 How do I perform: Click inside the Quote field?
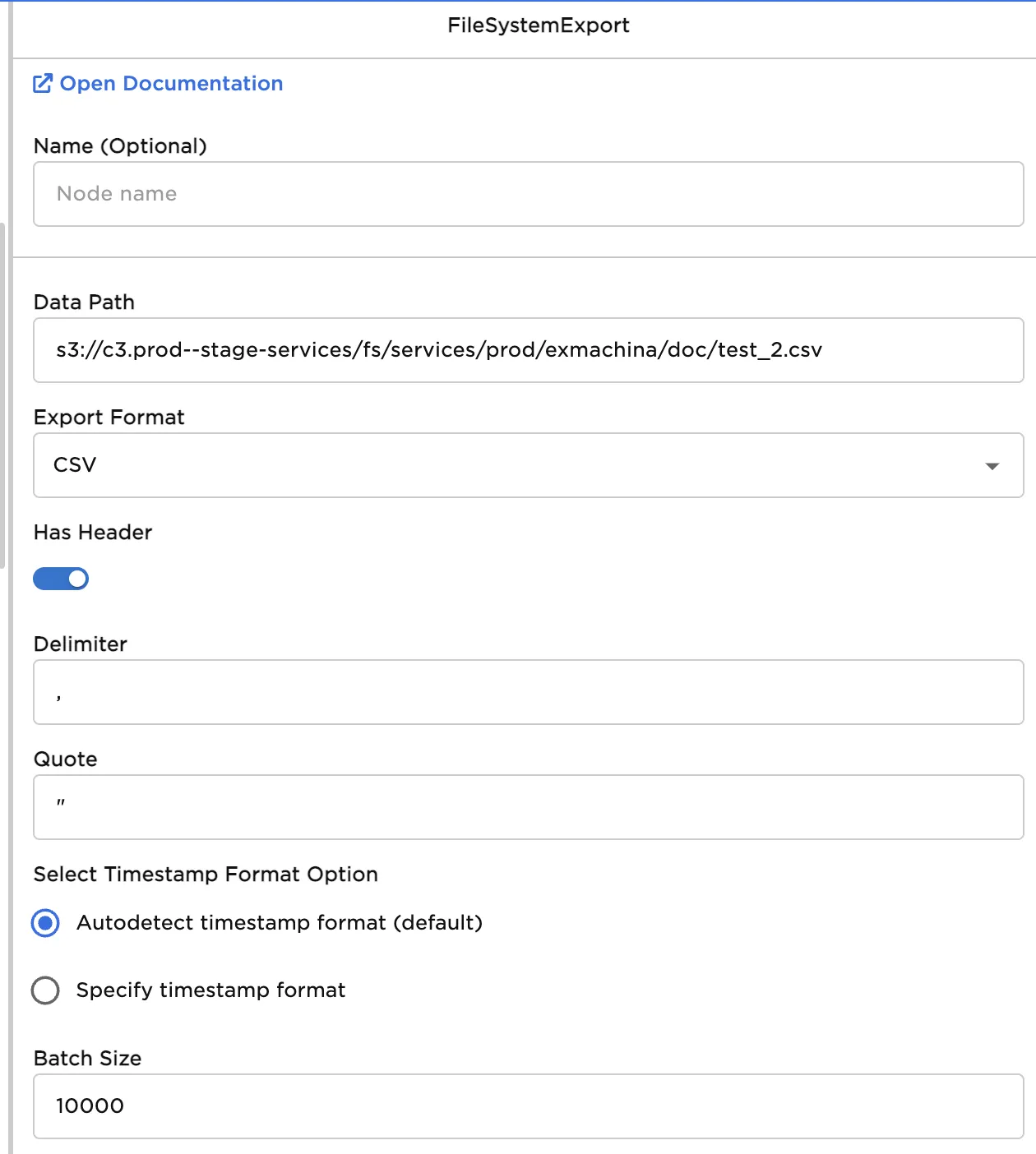[528, 807]
